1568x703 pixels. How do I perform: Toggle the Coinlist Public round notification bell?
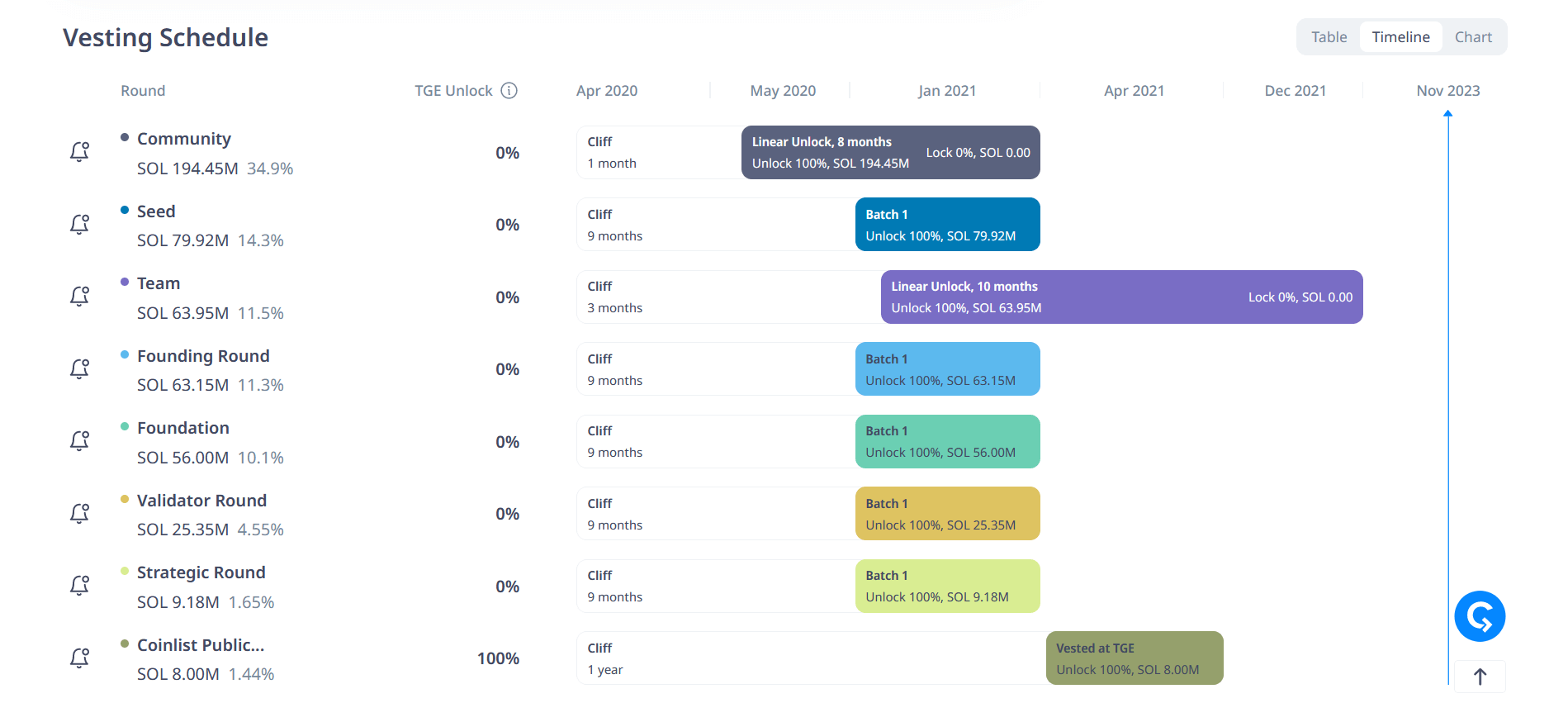tap(78, 658)
